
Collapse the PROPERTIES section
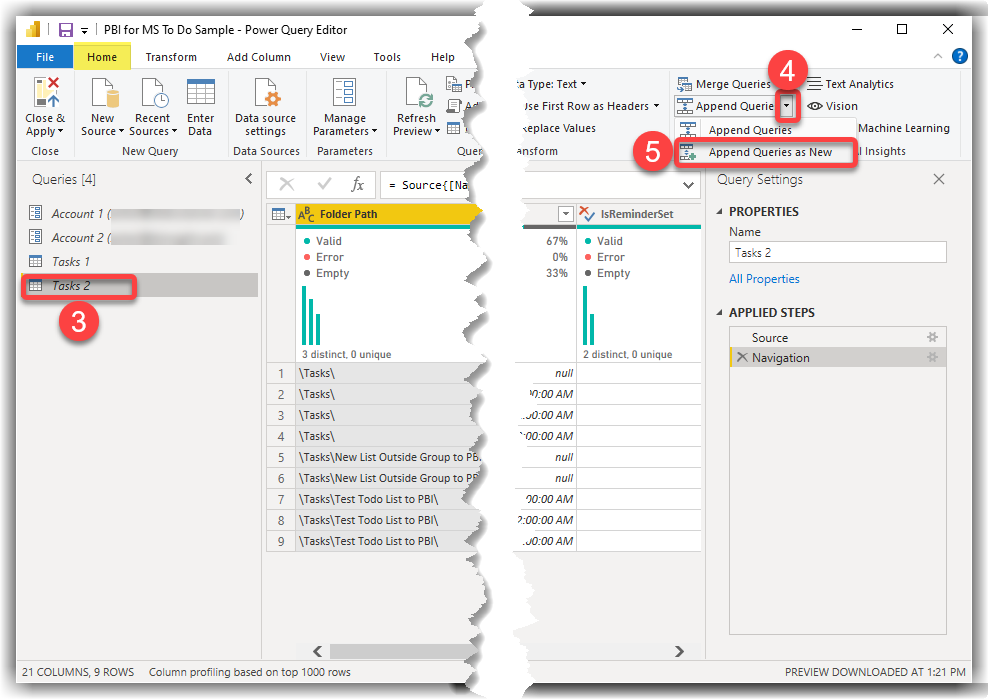coord(720,212)
